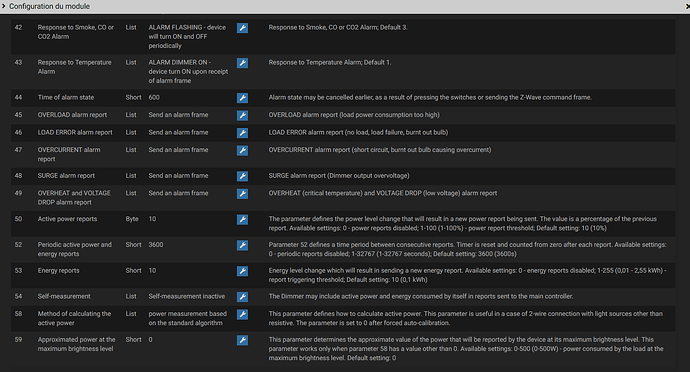Screen dimensions: 690x372
Task: Close the module configuration panel
Action: pos(687,7)
